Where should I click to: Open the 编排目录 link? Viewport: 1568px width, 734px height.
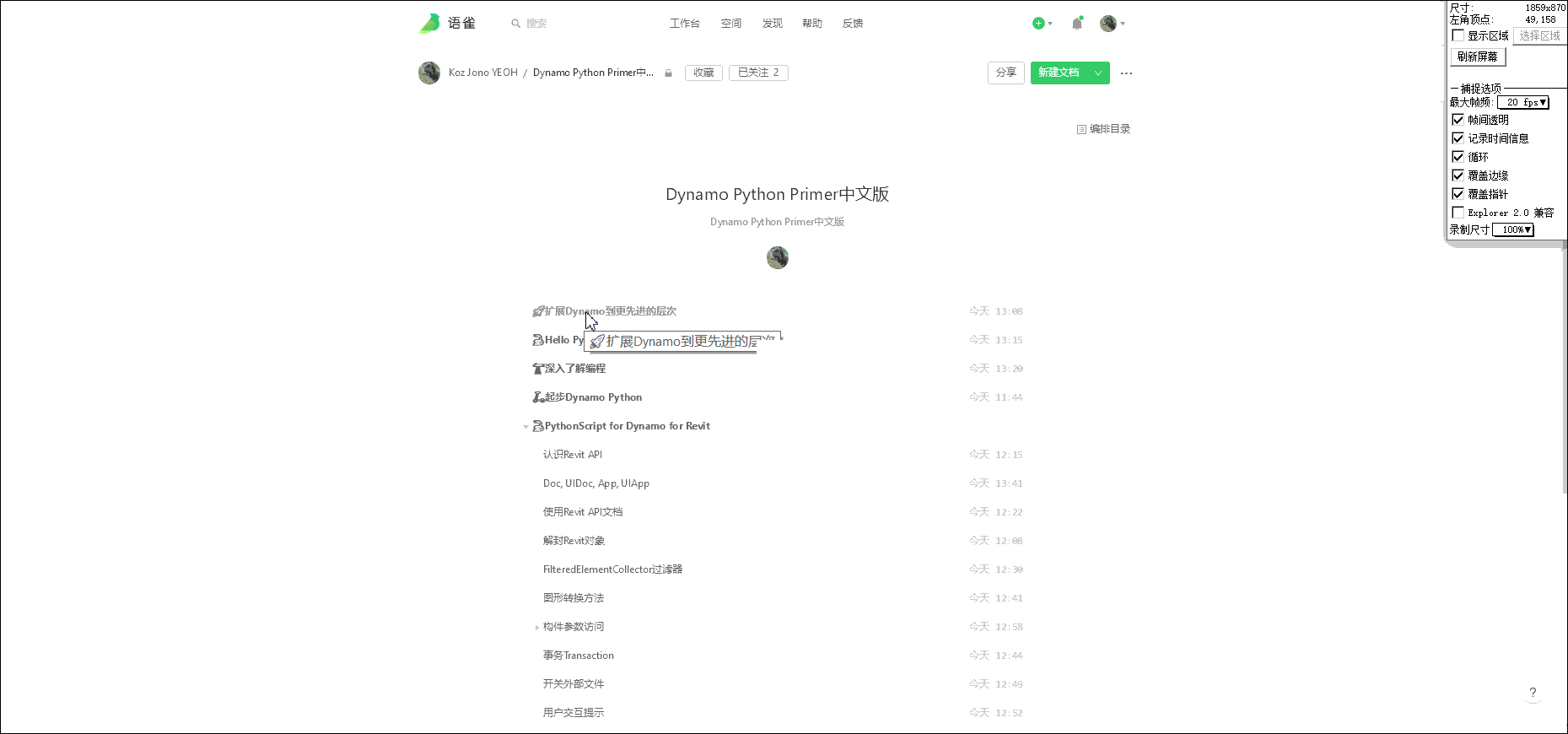(x=1103, y=129)
